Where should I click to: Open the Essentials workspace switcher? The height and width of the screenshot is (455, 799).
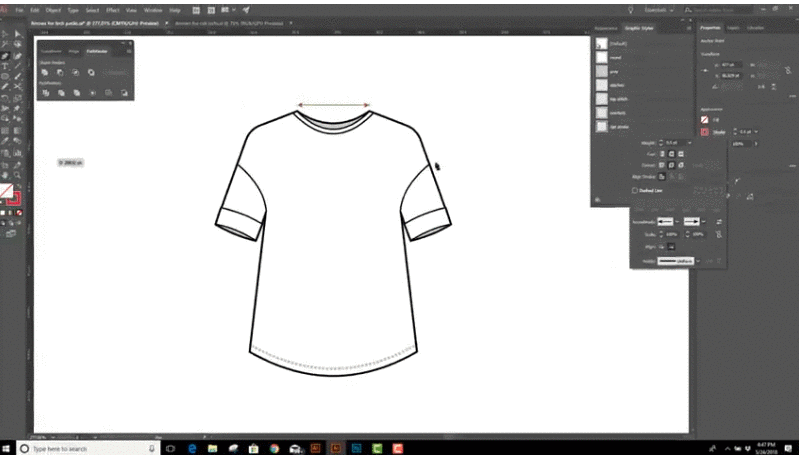[x=658, y=10]
